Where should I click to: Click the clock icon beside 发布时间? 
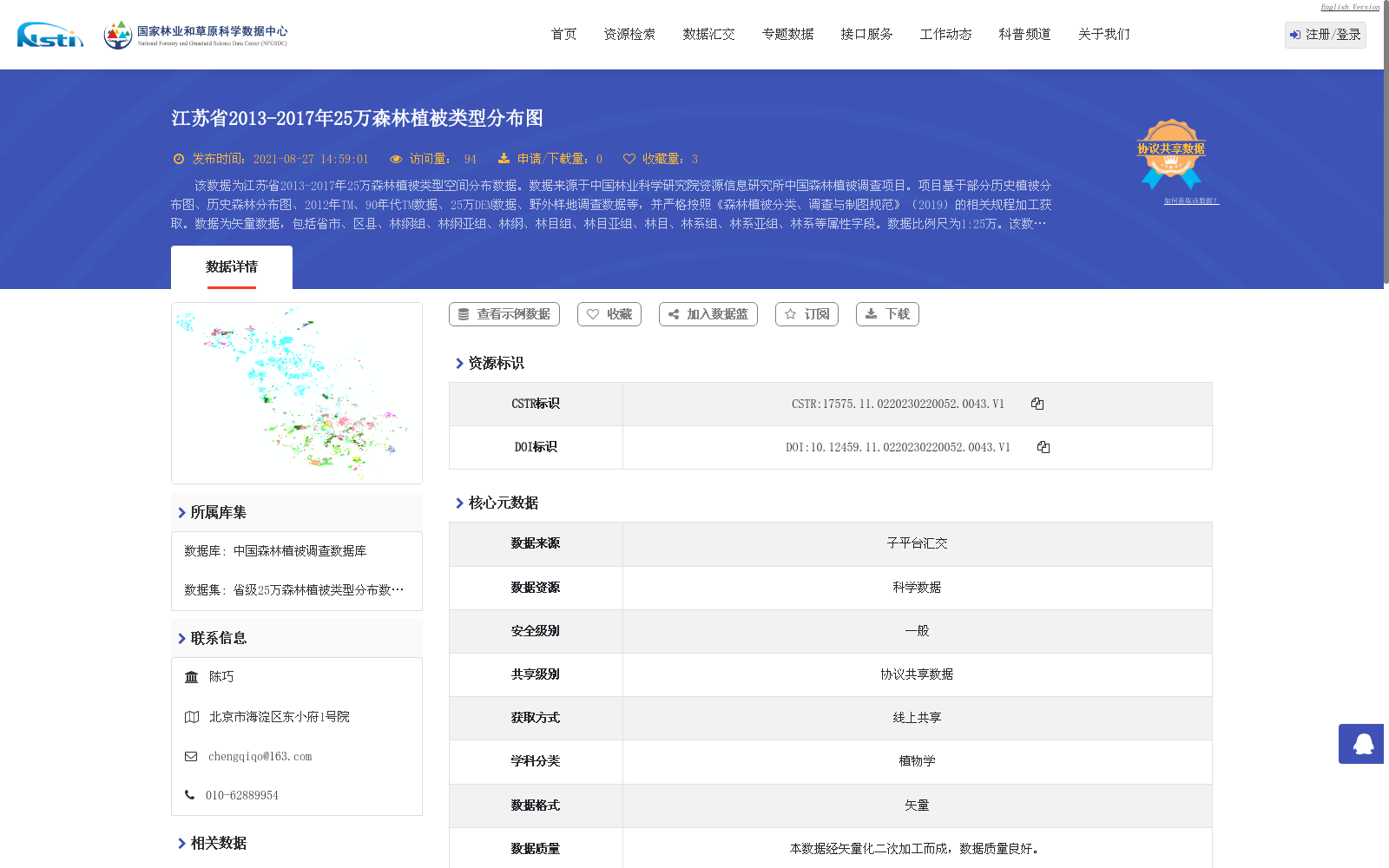pos(179,159)
